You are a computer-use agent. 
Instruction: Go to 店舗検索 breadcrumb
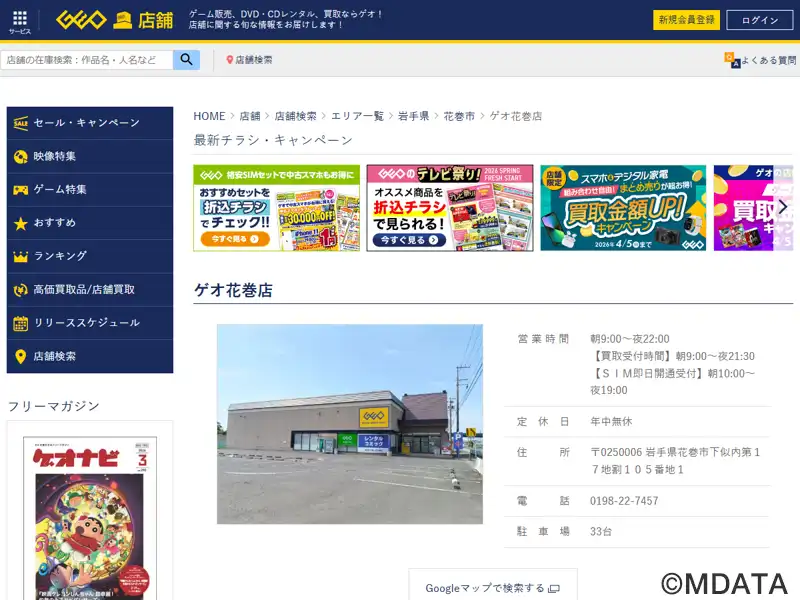[x=295, y=116]
